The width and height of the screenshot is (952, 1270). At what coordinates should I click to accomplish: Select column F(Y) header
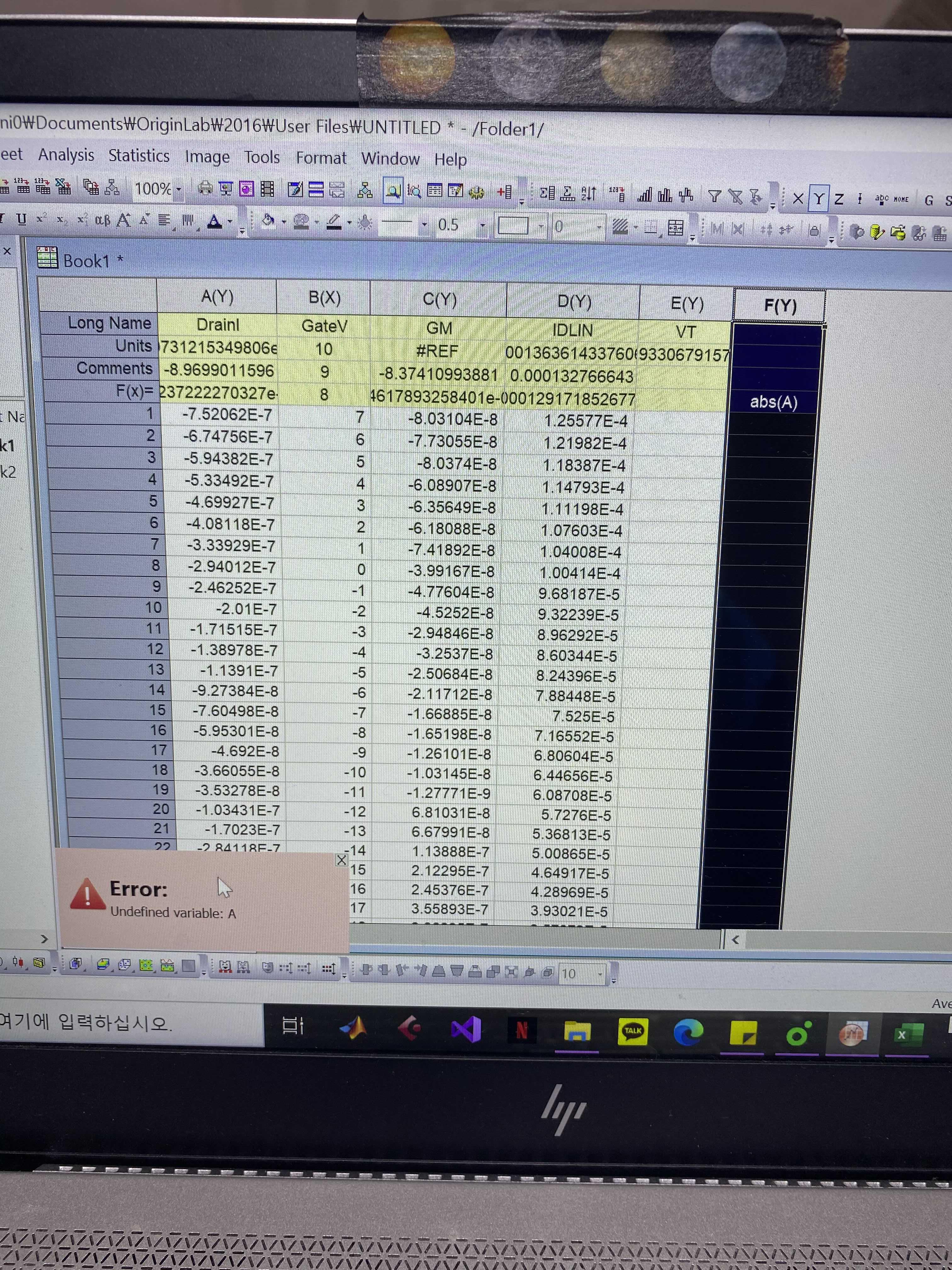tap(780, 306)
